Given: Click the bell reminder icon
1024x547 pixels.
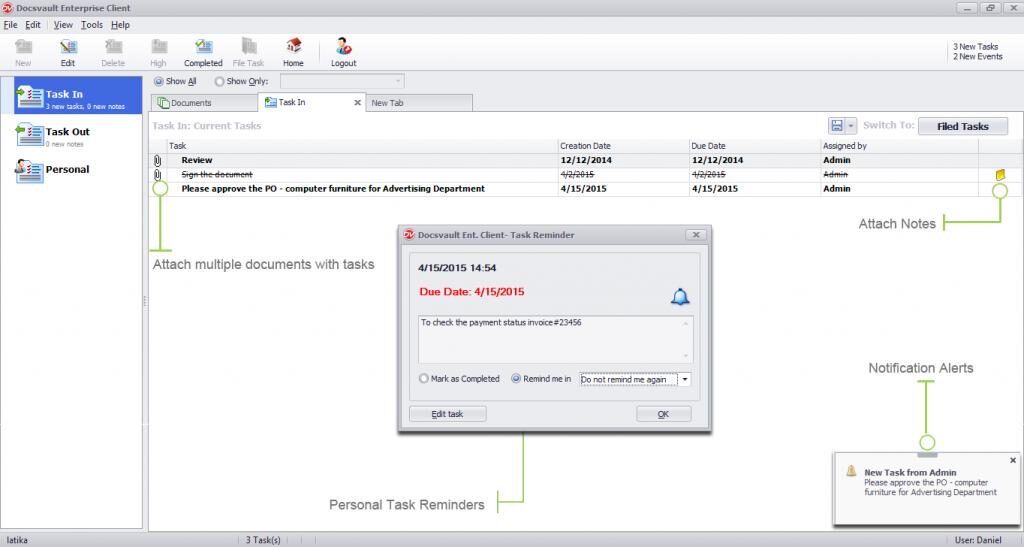Looking at the screenshot, I should [680, 296].
